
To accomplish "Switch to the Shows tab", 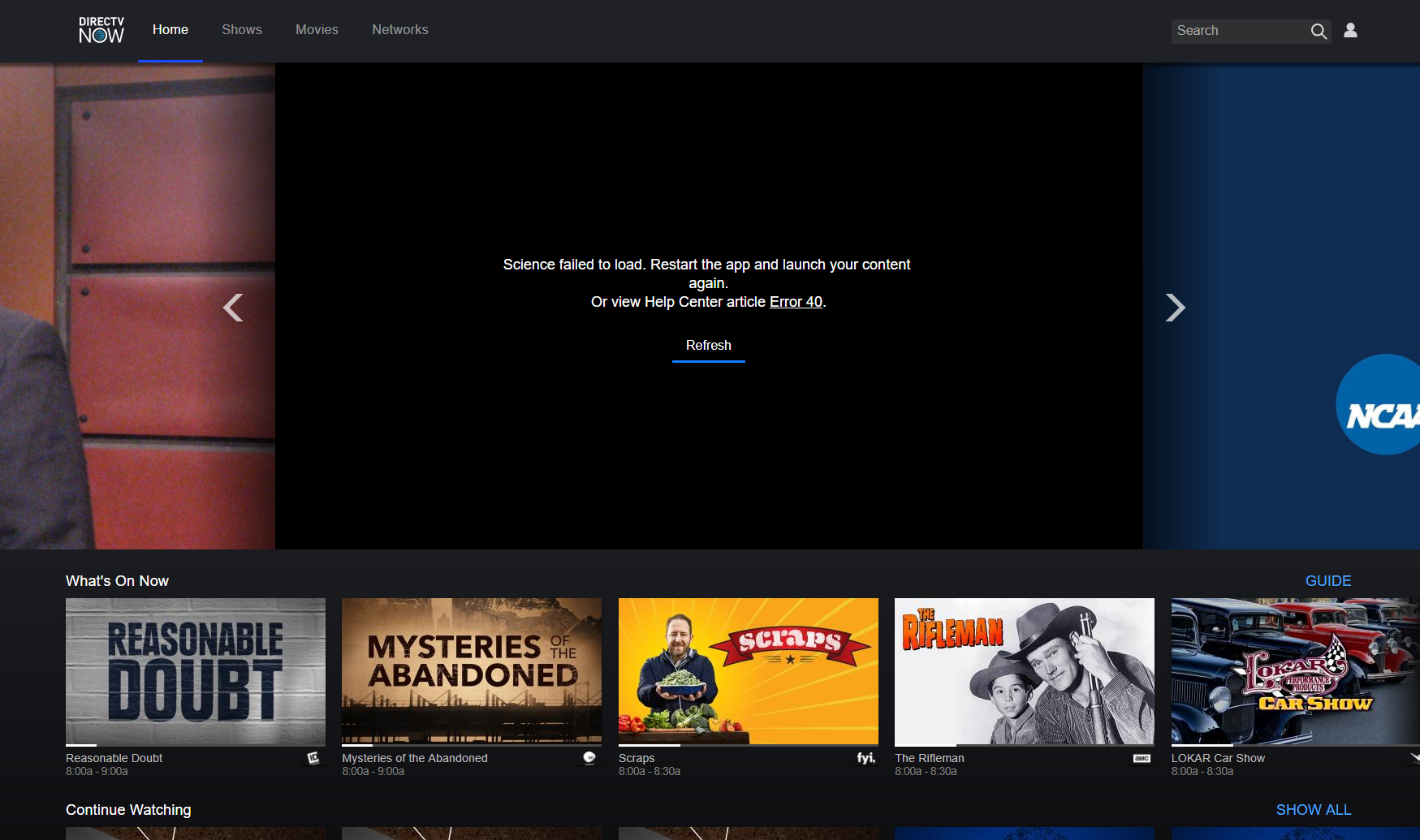I will pos(241,29).
